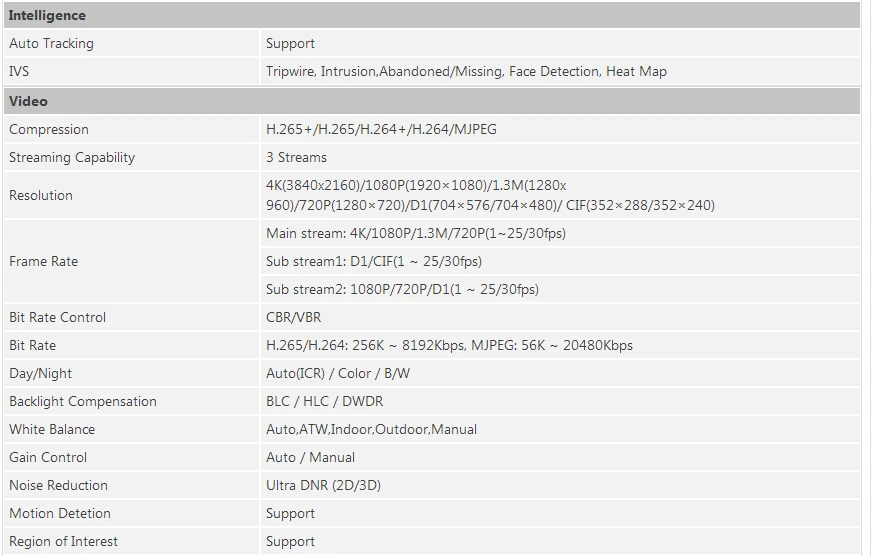The height and width of the screenshot is (556, 873).
Task: Select the Auto Tracking row label
Action: 51,44
